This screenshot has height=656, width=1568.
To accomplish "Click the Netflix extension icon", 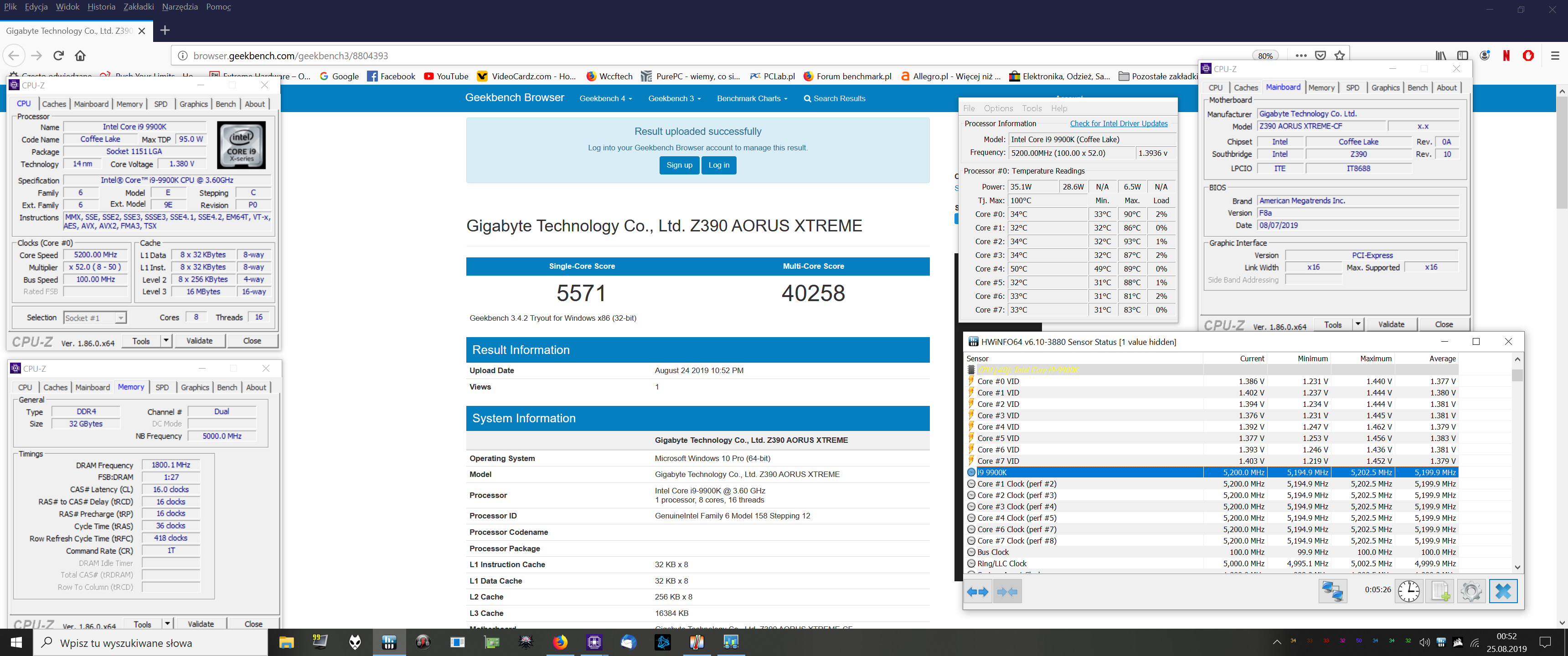I will (x=1506, y=56).
